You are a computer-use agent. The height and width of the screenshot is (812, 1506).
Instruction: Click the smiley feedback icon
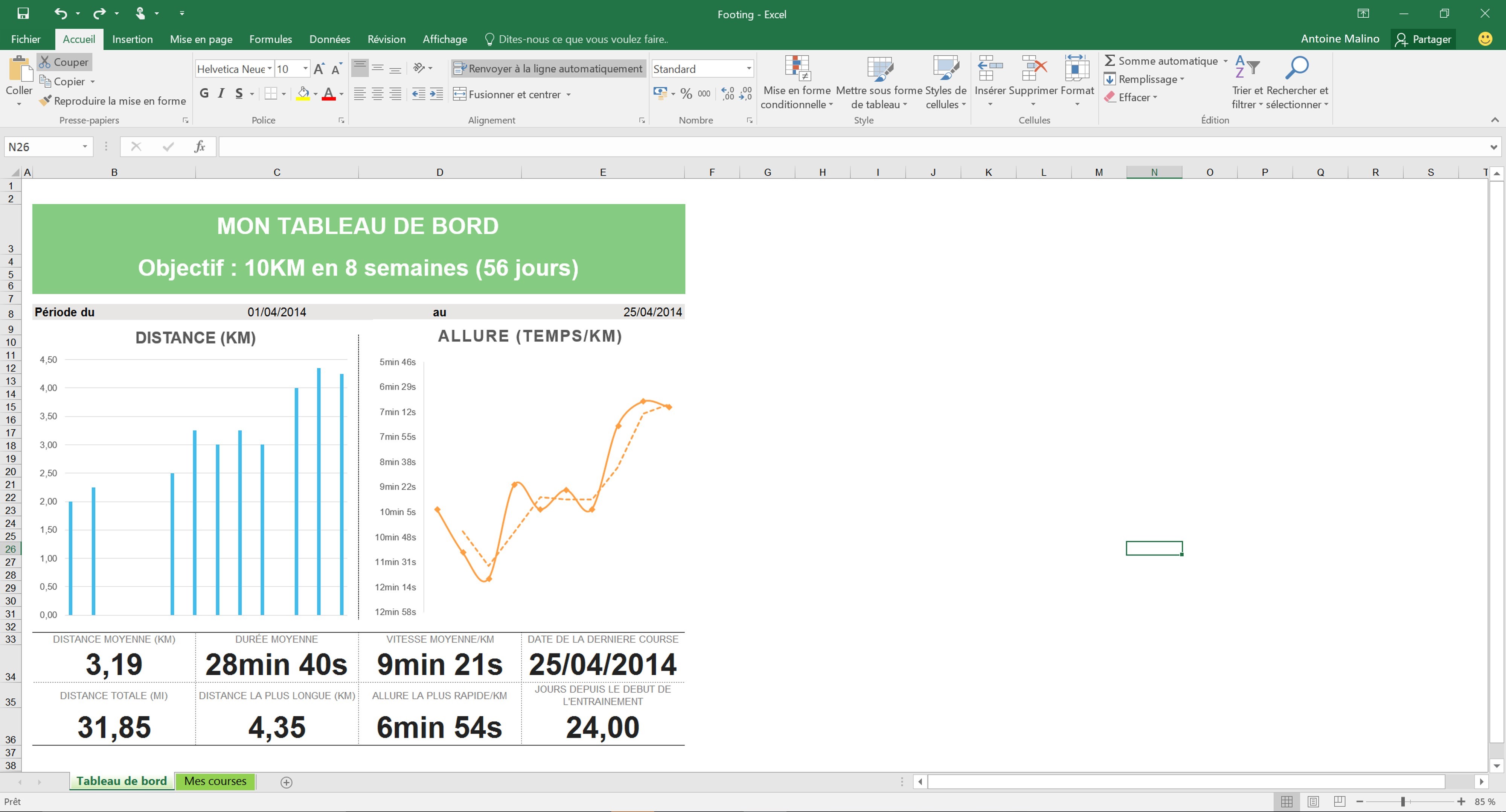pos(1485,38)
